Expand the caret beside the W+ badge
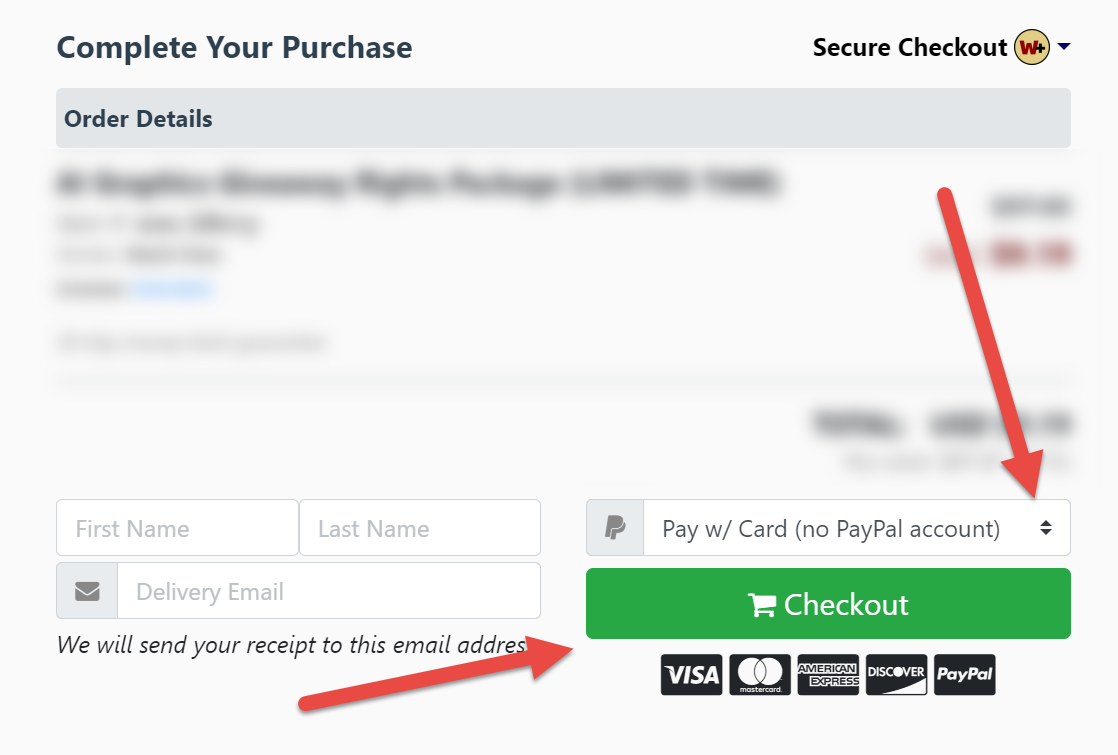Viewport: 1118px width, 755px height. 1063,47
